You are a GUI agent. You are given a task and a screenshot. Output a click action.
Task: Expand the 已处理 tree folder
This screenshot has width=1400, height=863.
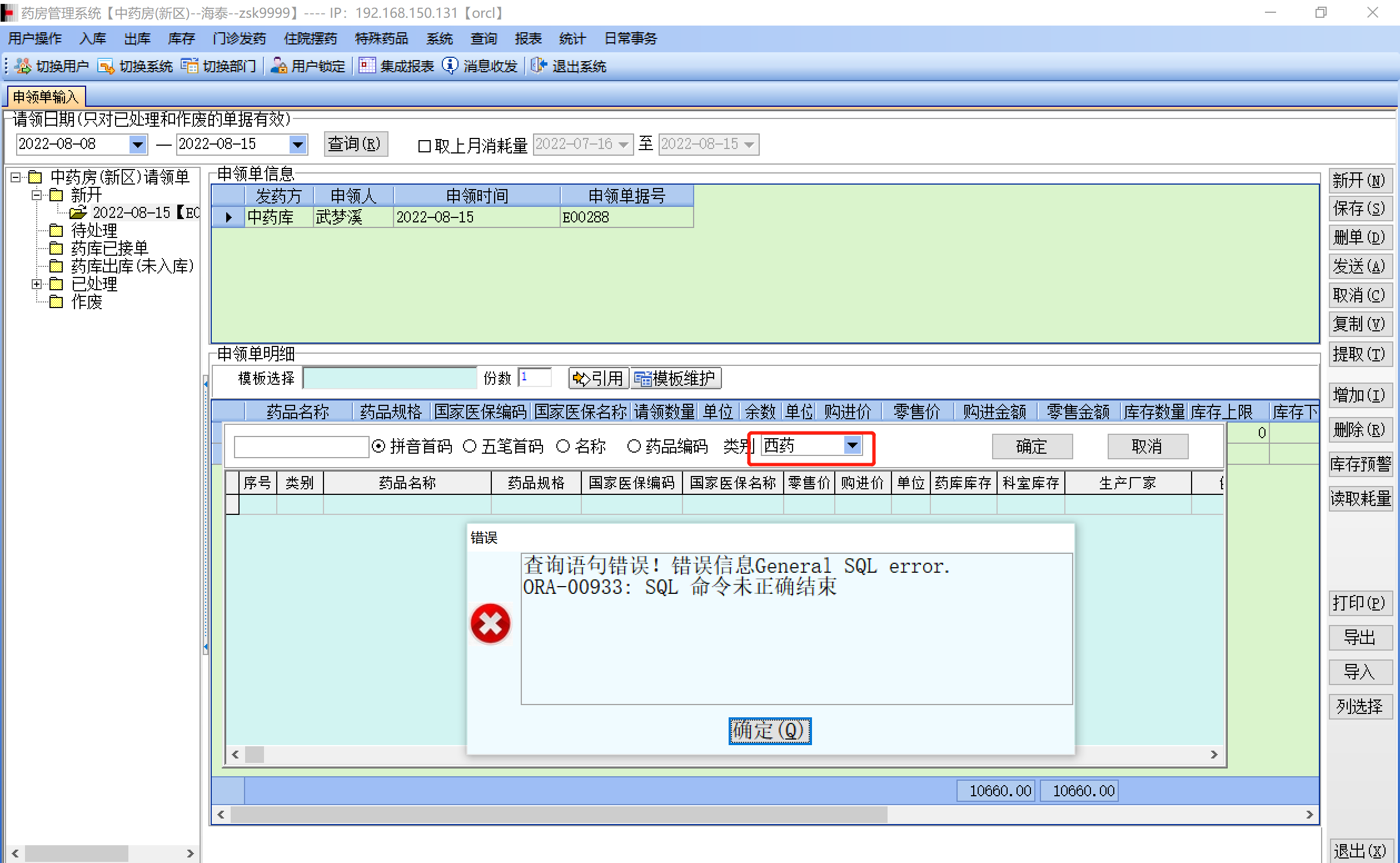tap(37, 284)
